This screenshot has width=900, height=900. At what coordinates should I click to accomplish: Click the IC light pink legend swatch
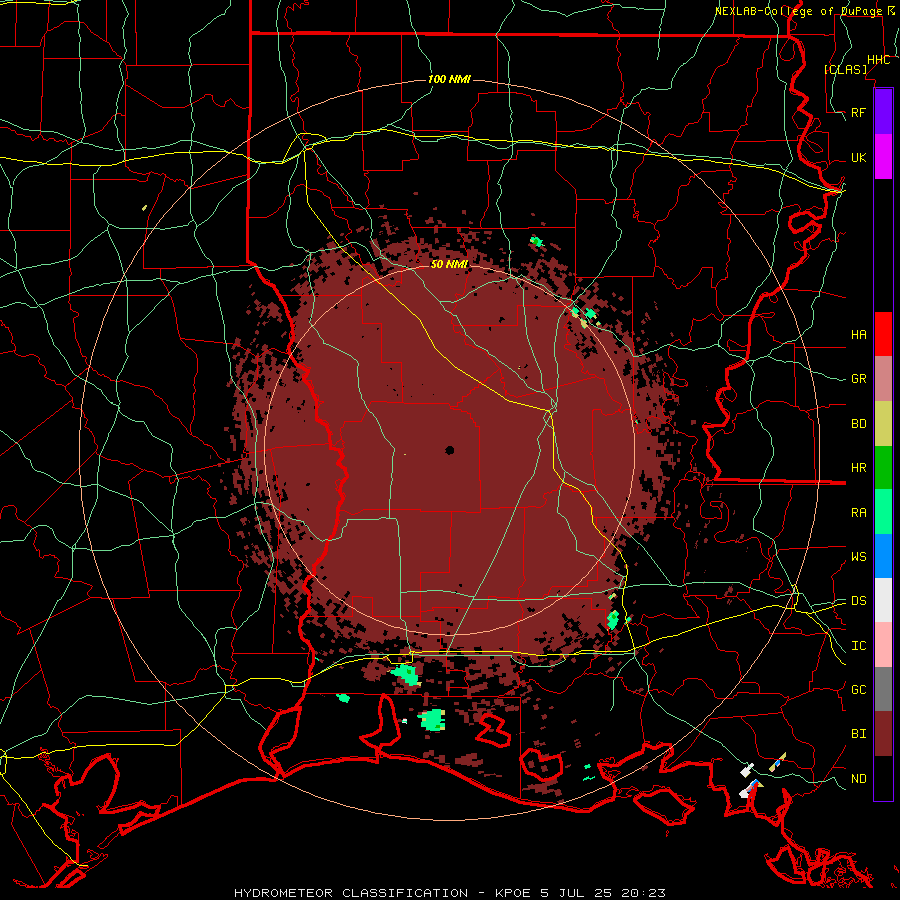[883, 645]
